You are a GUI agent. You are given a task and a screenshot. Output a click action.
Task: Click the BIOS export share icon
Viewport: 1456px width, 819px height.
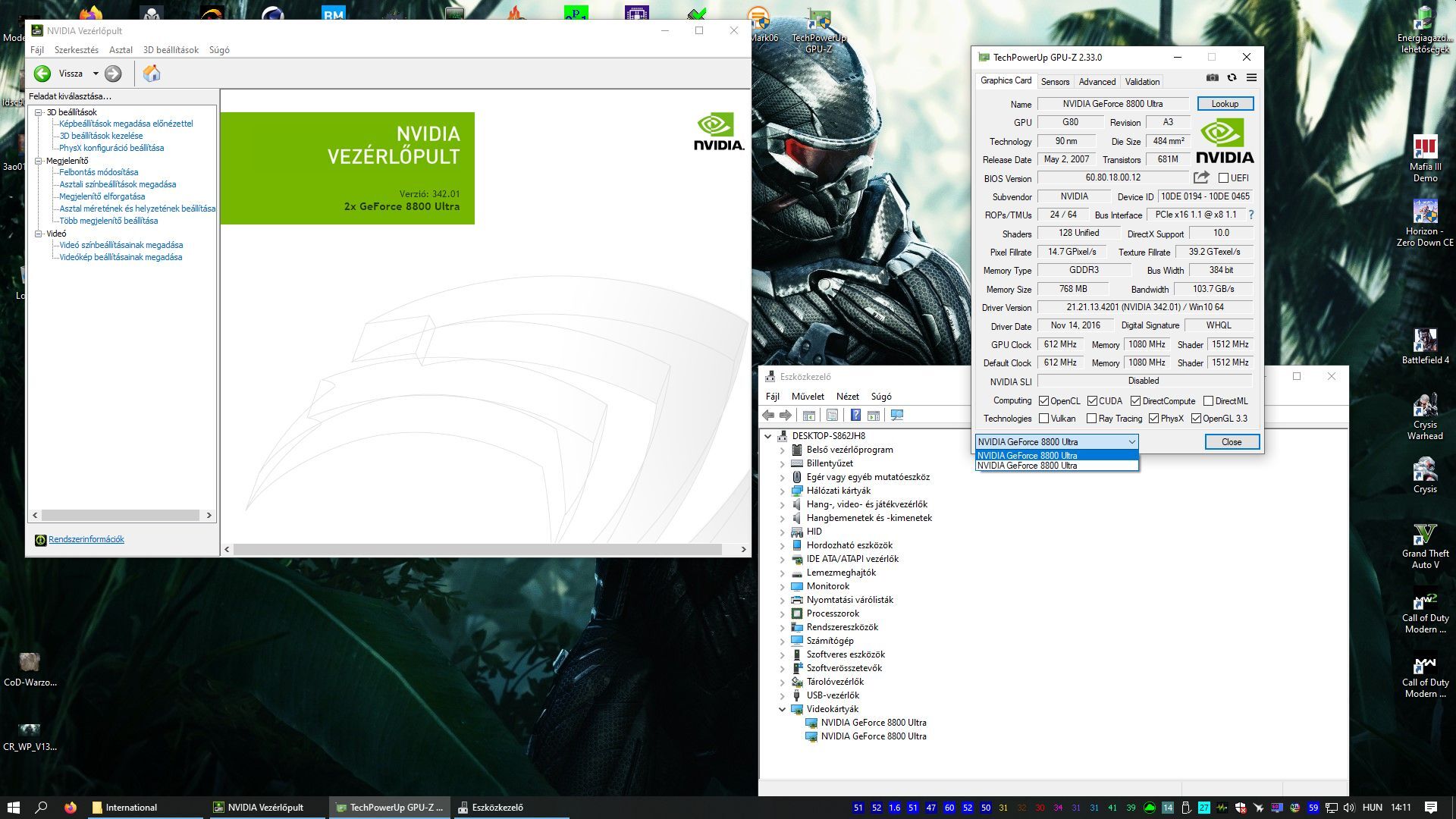point(1201,177)
